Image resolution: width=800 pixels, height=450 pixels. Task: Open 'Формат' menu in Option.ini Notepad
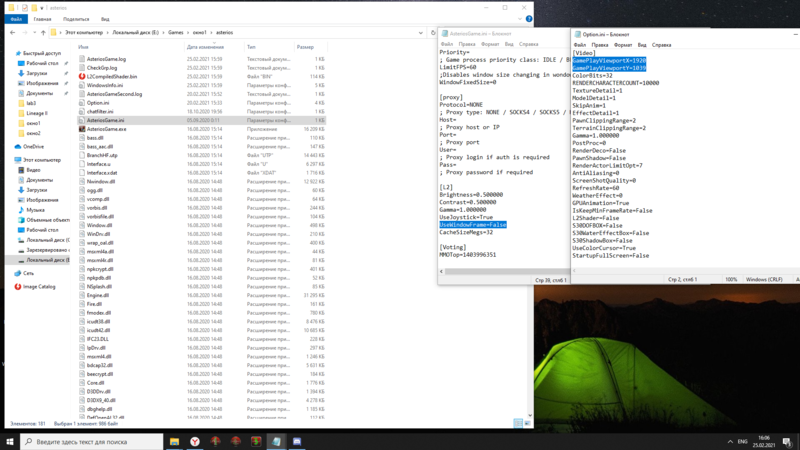622,44
